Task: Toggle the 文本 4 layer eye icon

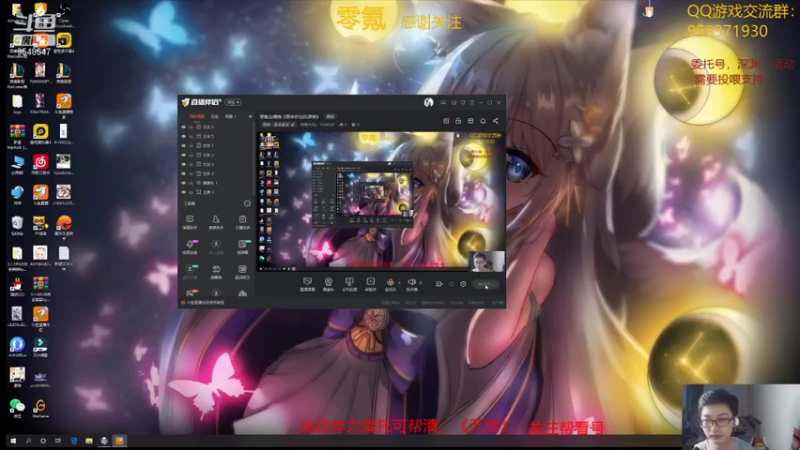Action: [184, 164]
